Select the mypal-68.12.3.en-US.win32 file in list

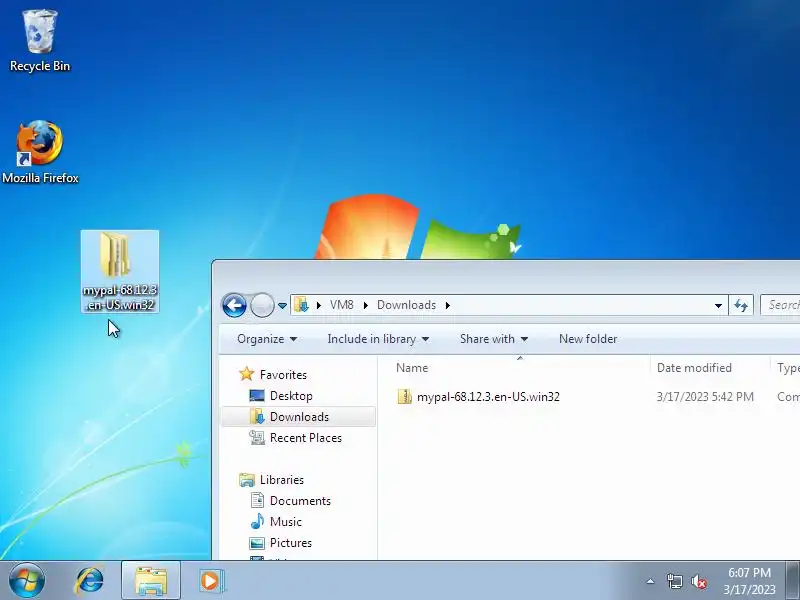click(x=488, y=396)
